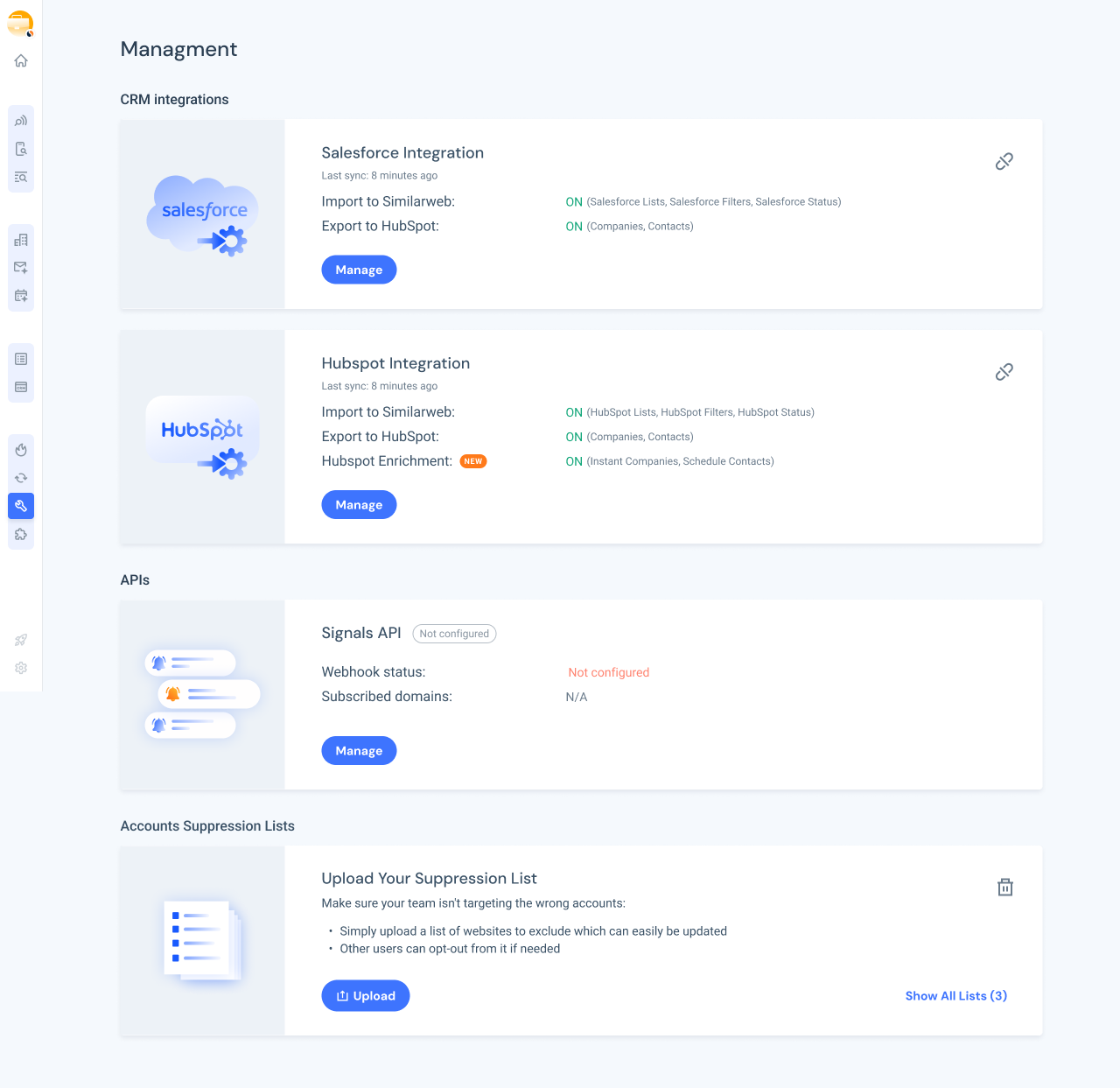Click the Signals API notifications illustration

[x=202, y=695]
